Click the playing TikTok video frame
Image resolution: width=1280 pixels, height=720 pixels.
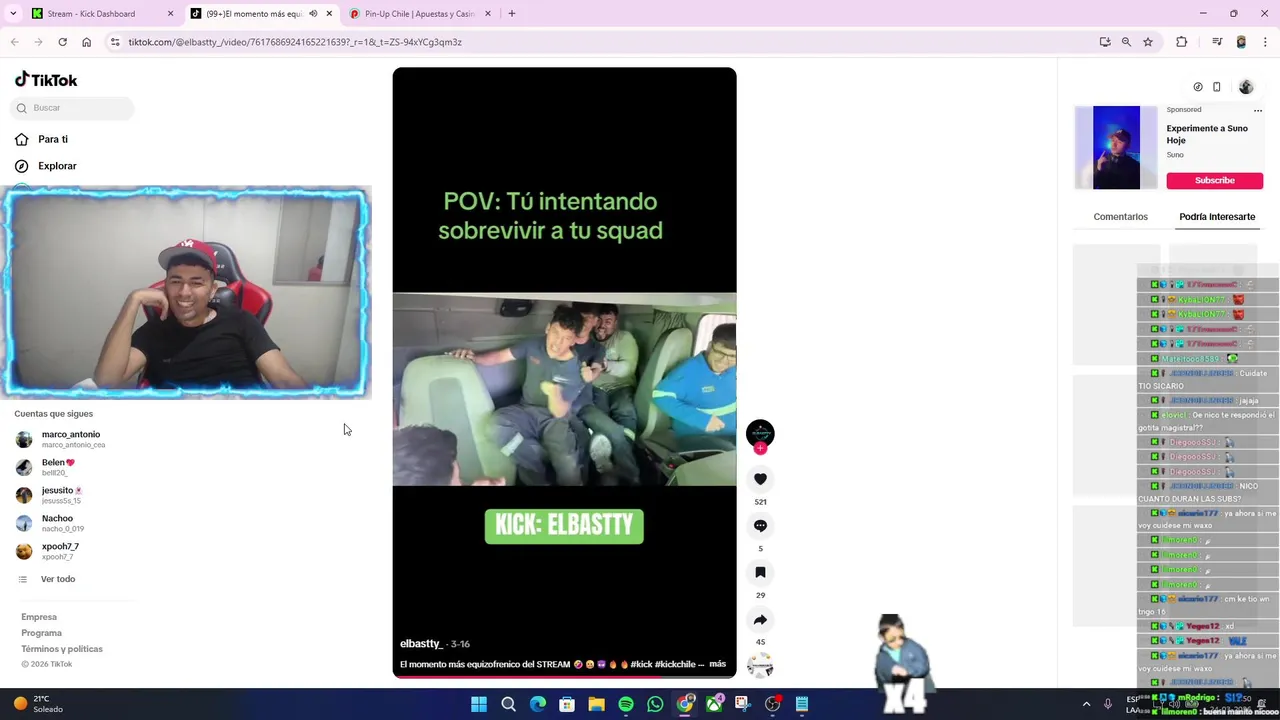564,373
